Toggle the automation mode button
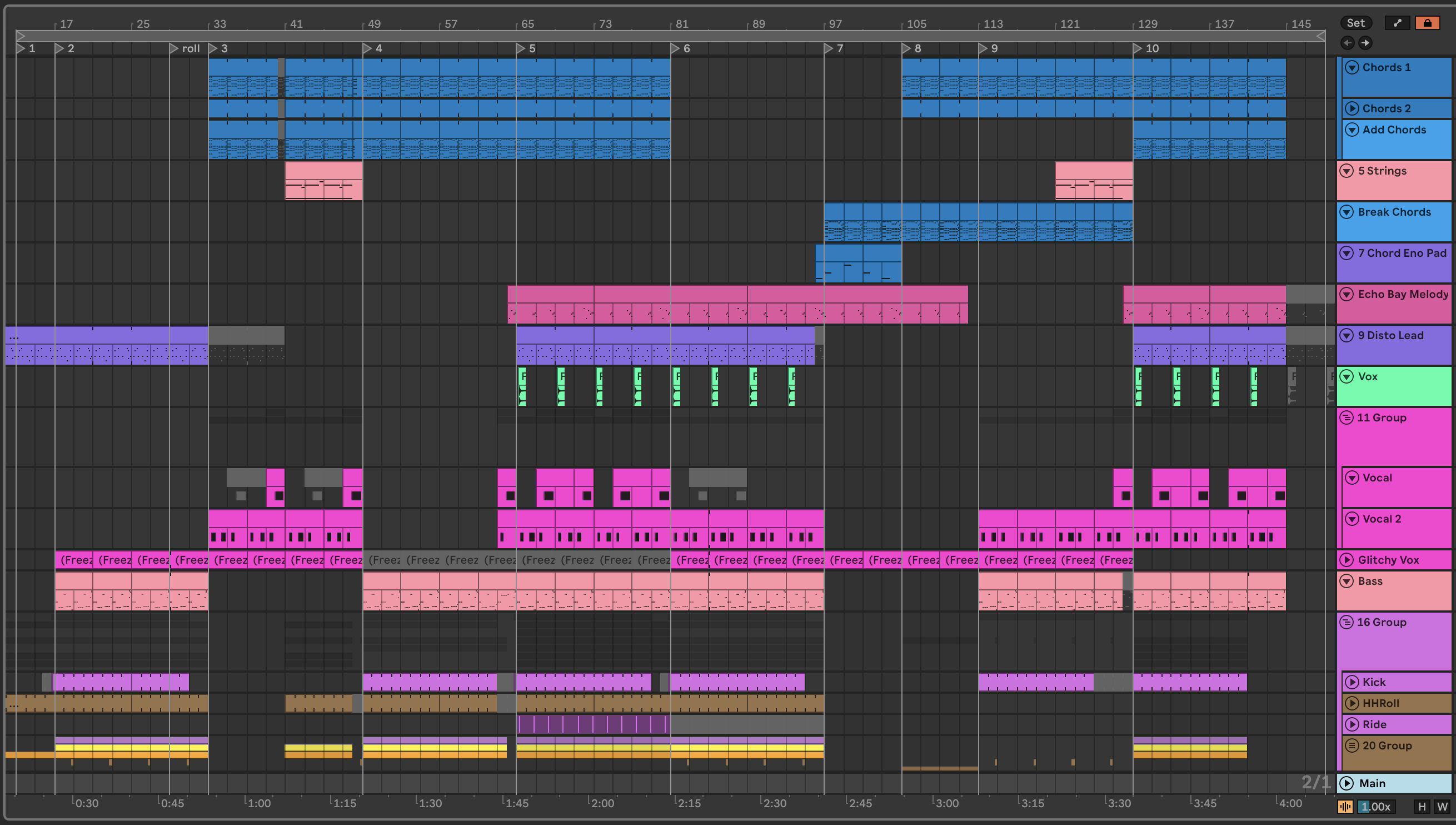Viewport: 1456px width, 825px height. pyautogui.click(x=1397, y=23)
